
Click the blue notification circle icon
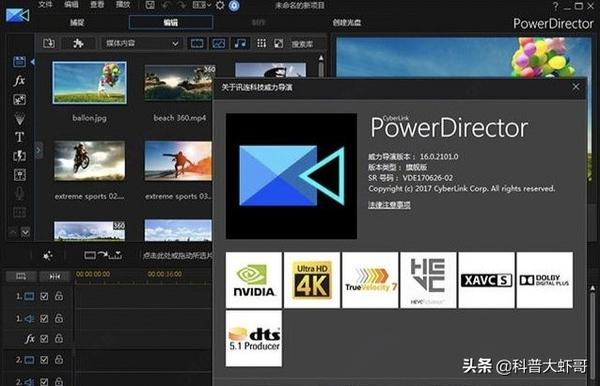(x=234, y=5)
